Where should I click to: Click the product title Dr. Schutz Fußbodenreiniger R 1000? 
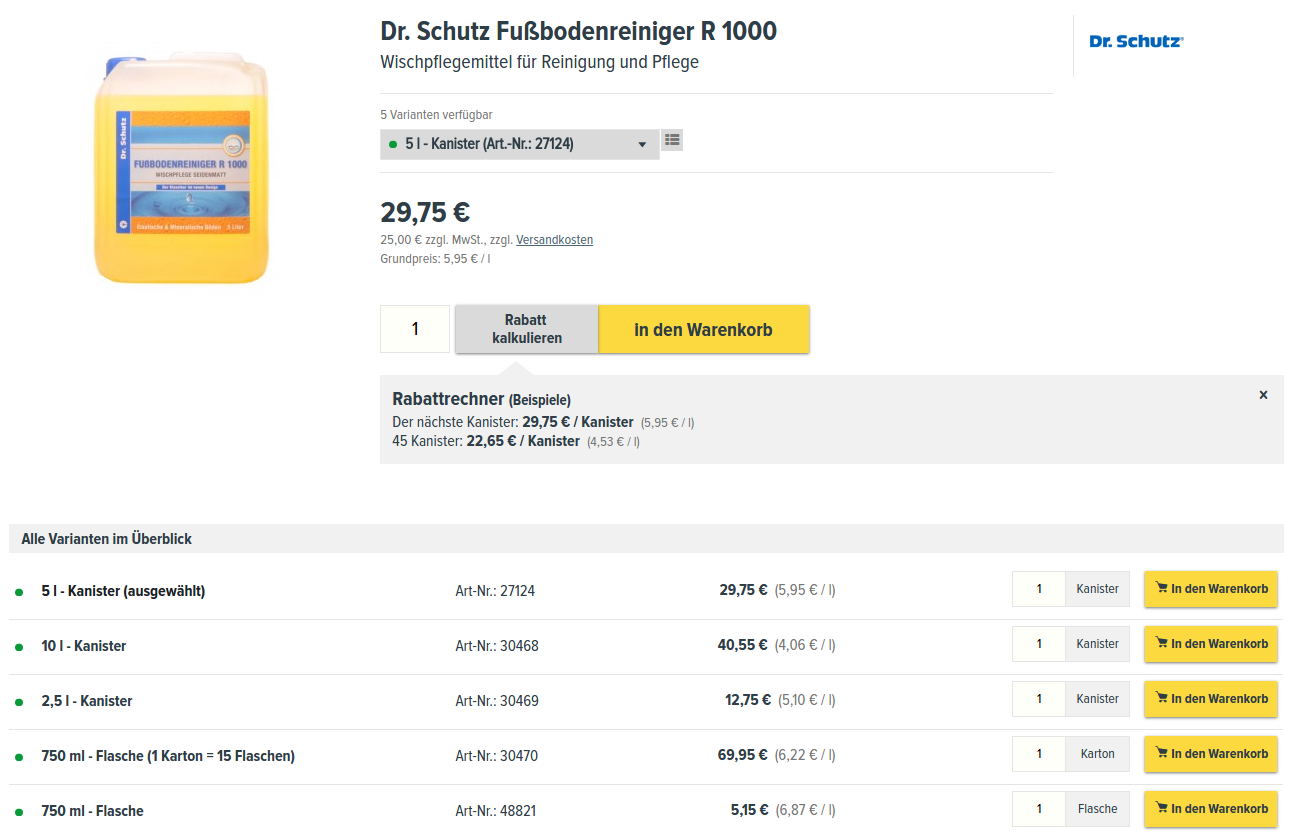click(x=578, y=31)
